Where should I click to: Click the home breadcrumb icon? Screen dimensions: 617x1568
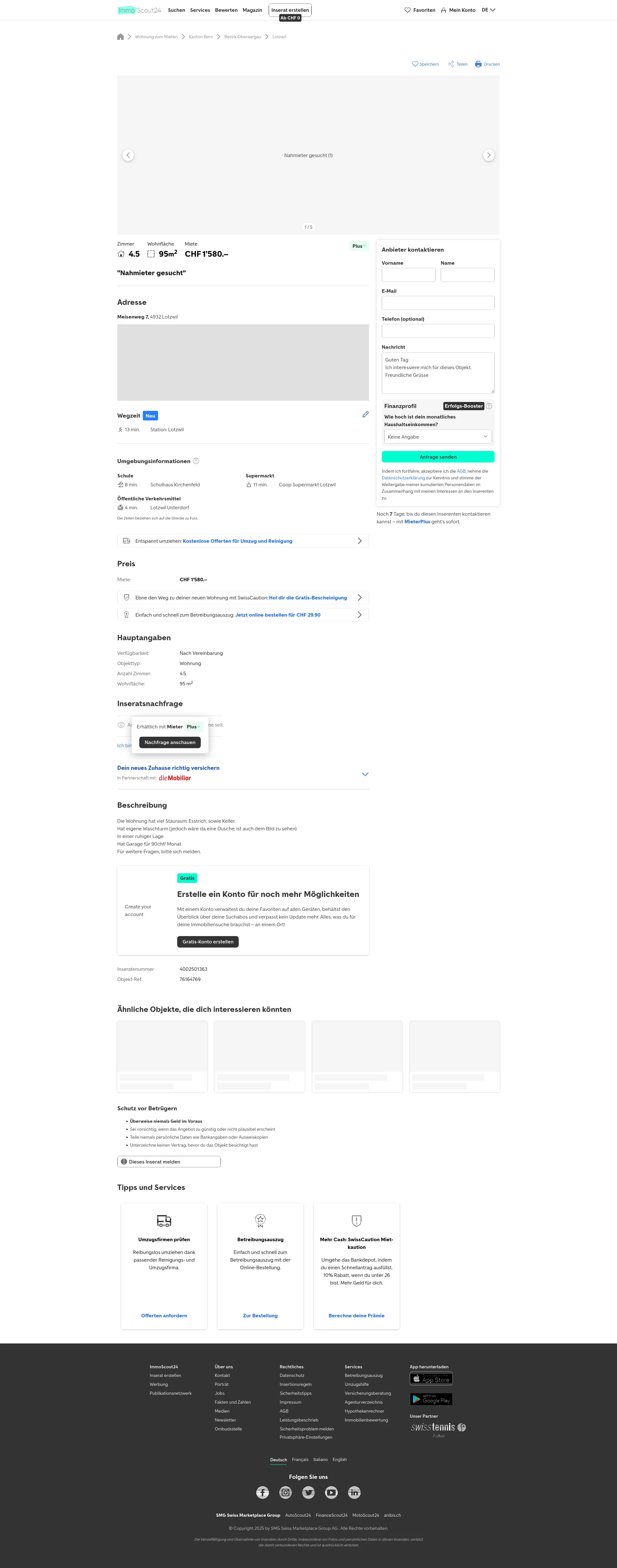point(120,37)
